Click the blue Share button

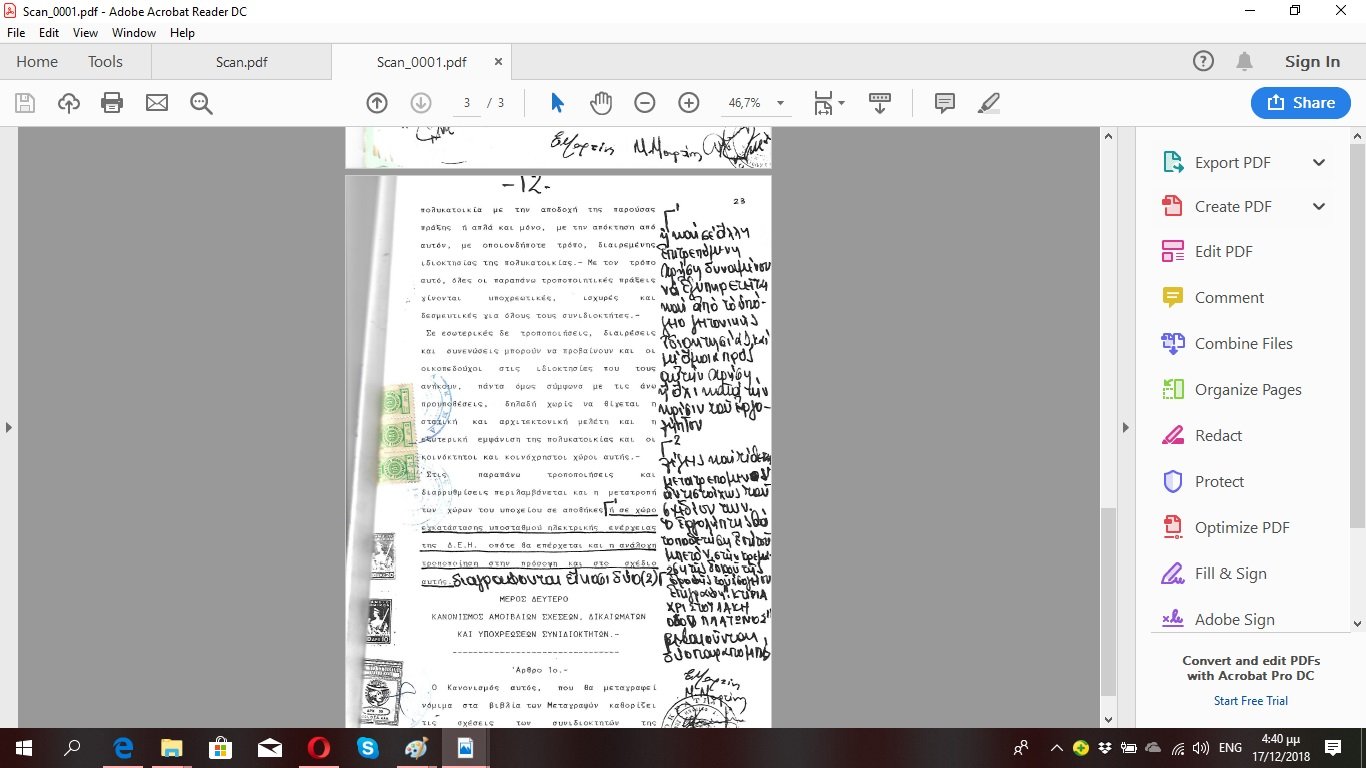[1300, 103]
